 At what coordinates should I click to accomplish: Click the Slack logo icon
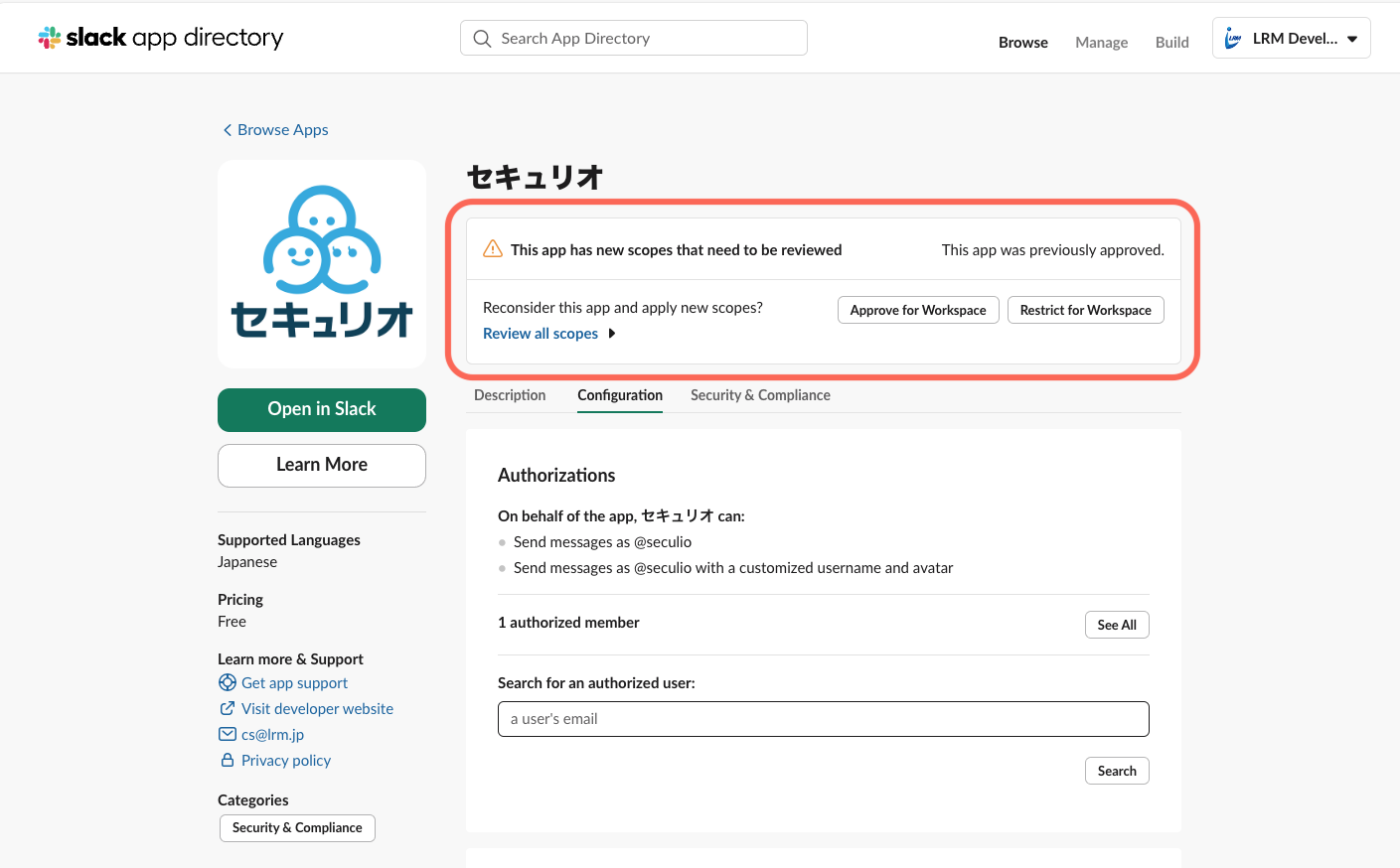point(50,38)
